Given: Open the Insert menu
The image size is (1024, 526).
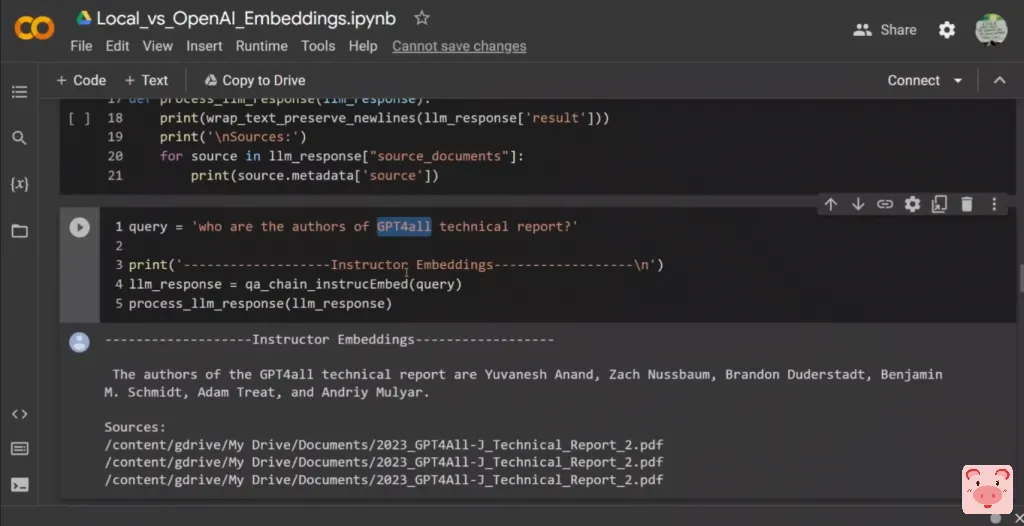Looking at the screenshot, I should 204,46.
